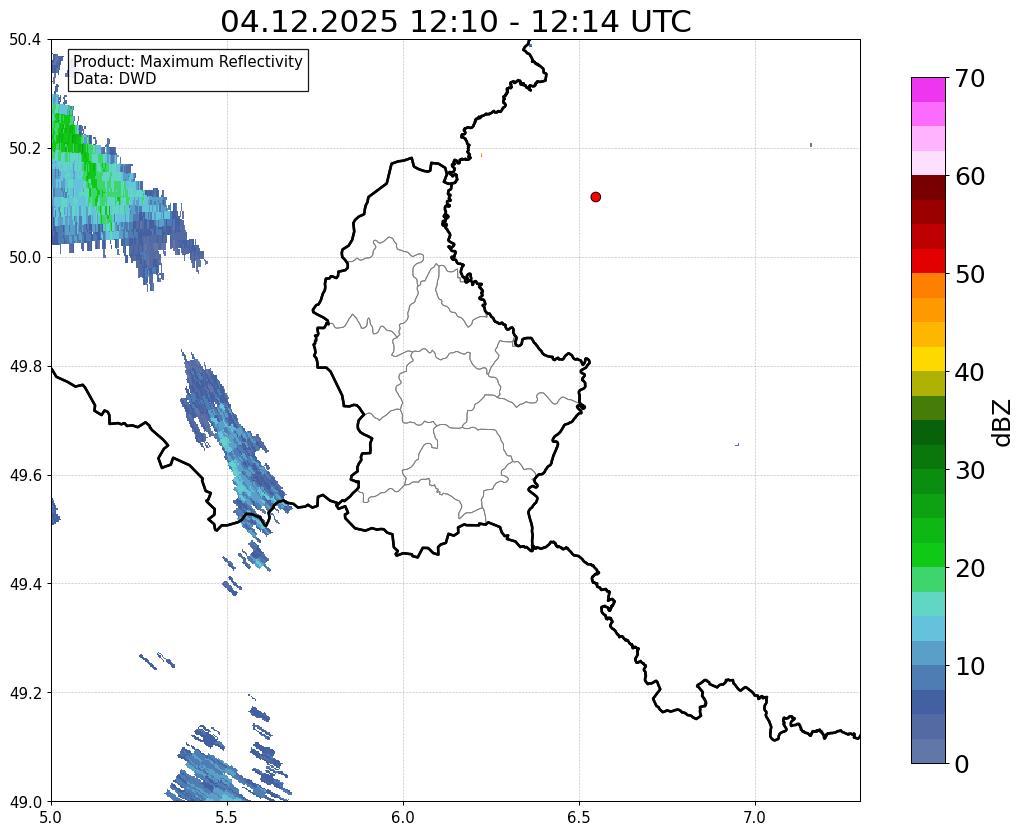Click the 'Product: Maximum Reflectivity' legend line
The height and width of the screenshot is (834, 1023).
[188, 61]
